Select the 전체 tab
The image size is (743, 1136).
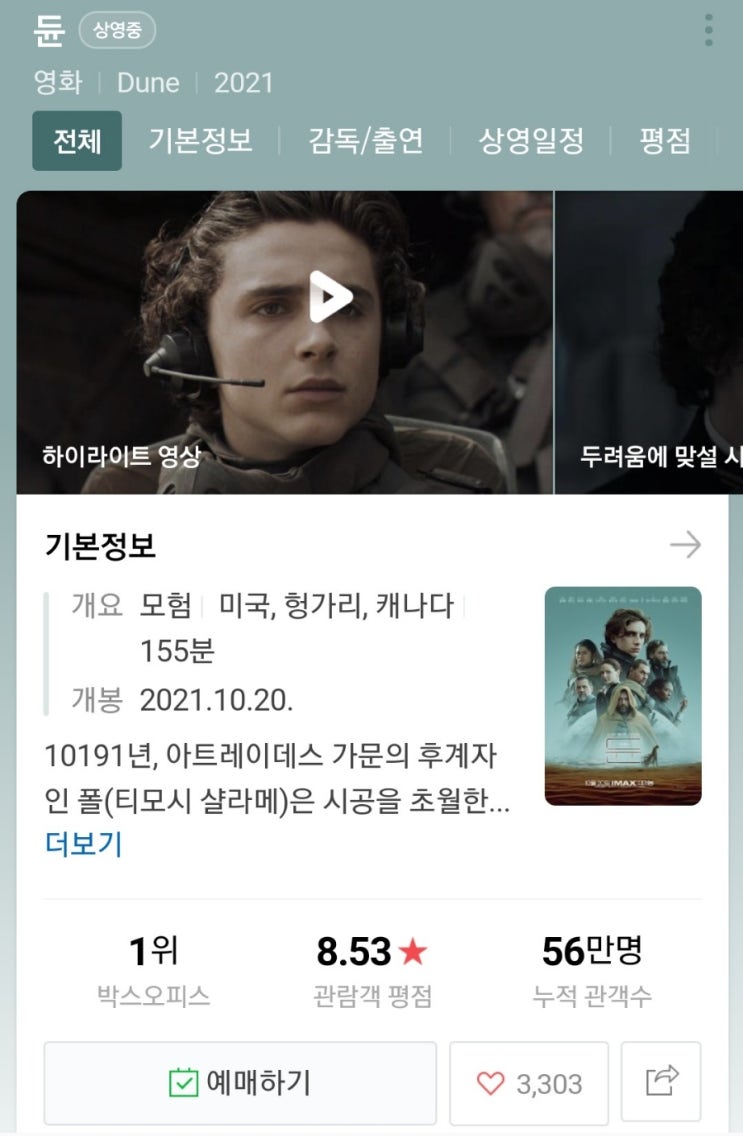pyautogui.click(x=77, y=141)
